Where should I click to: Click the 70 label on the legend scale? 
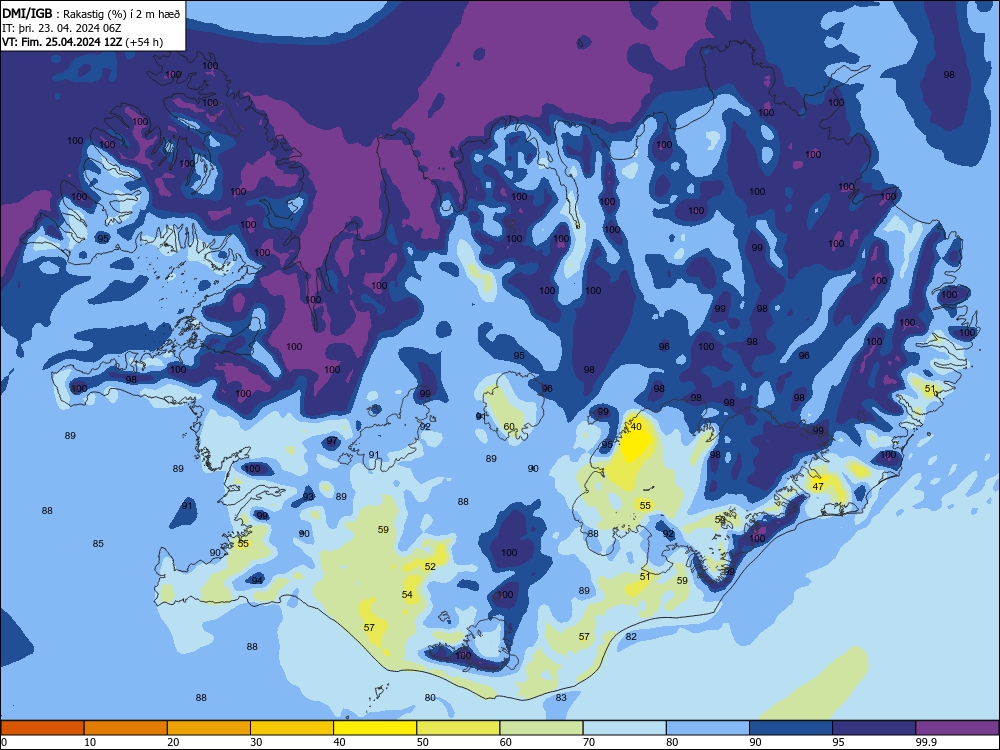coord(589,742)
